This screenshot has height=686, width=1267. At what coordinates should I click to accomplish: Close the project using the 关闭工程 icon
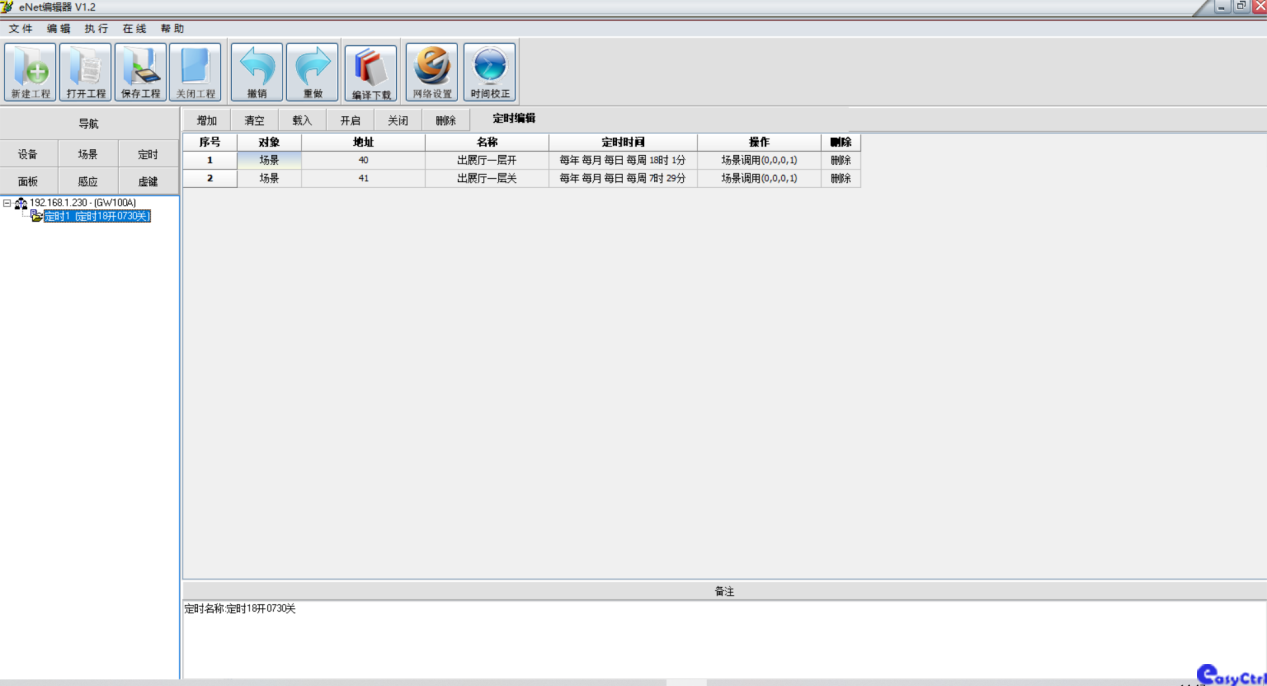pyautogui.click(x=195, y=72)
